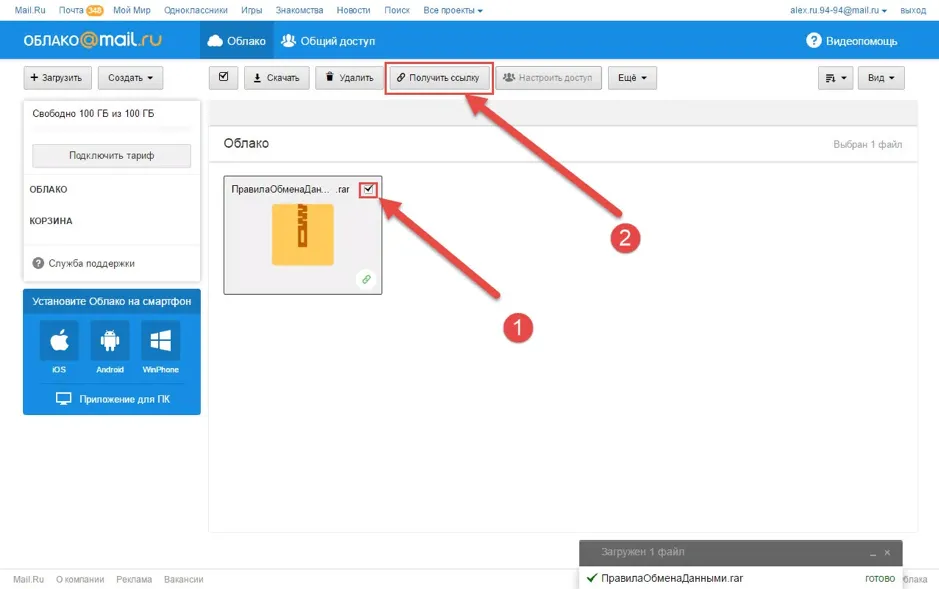Image resolution: width=939 pixels, height=589 pixels.
Task: Click the Облако breadcrumb heading
Action: coord(246,144)
